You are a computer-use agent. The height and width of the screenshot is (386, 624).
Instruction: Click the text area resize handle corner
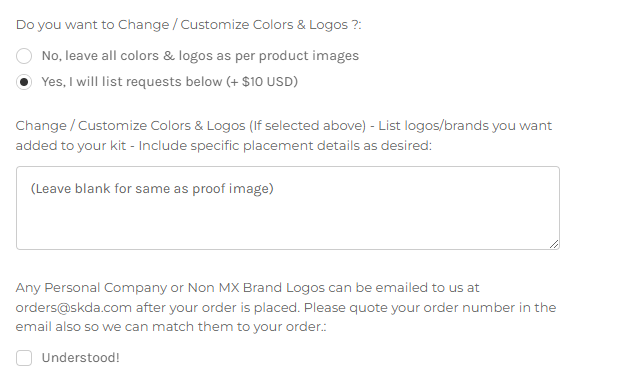tap(554, 244)
